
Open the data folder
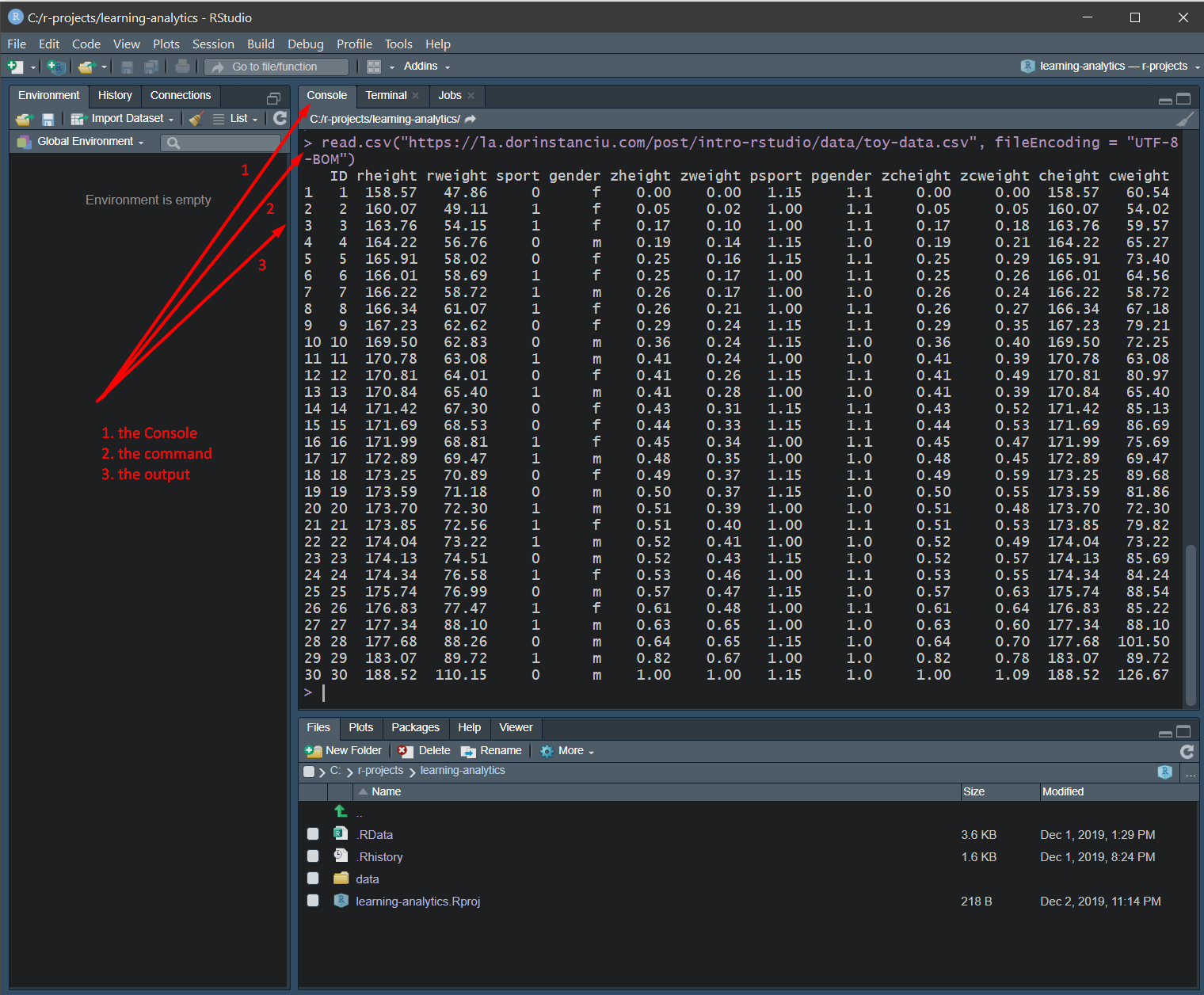368,879
